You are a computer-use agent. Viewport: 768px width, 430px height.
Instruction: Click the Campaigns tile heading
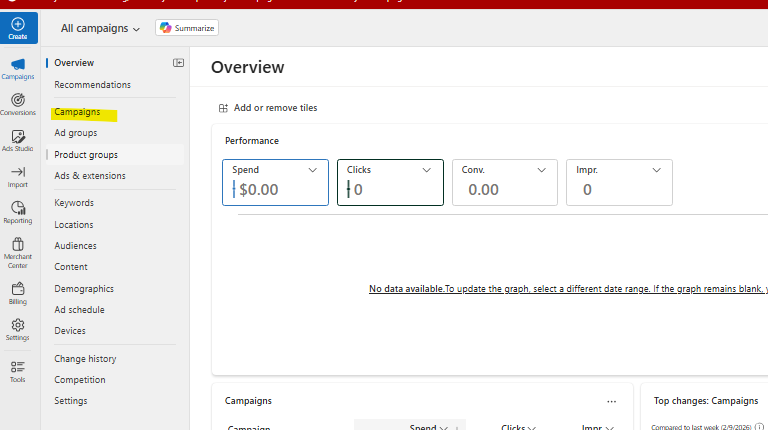click(x=248, y=401)
